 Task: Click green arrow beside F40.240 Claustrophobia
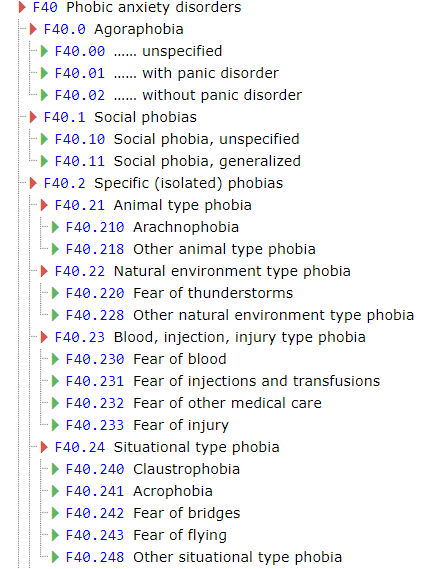click(55, 469)
